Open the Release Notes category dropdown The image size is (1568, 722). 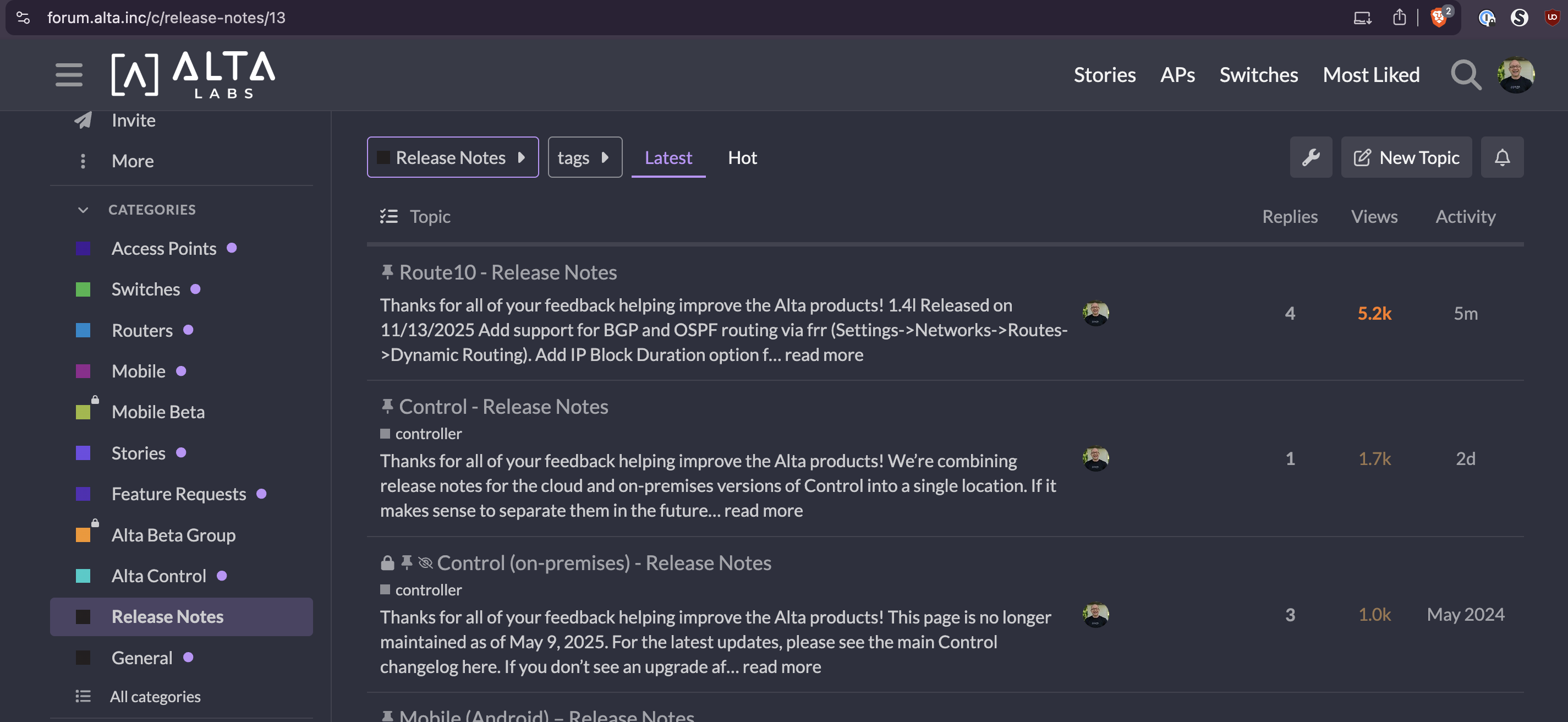tap(452, 158)
